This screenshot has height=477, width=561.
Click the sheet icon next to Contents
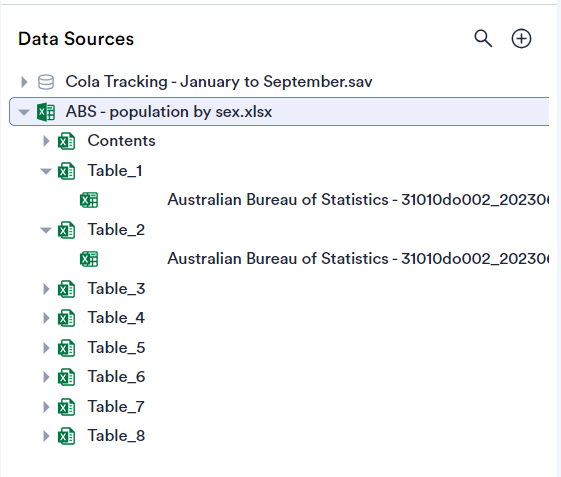tap(67, 141)
